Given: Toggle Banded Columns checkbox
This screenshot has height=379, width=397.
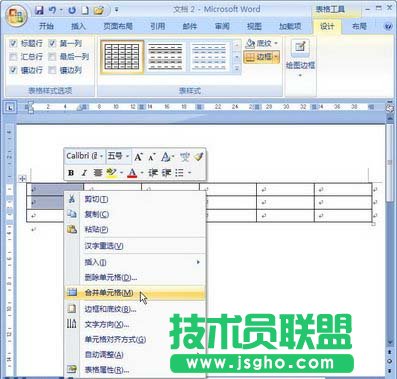Looking at the screenshot, I should (52, 70).
